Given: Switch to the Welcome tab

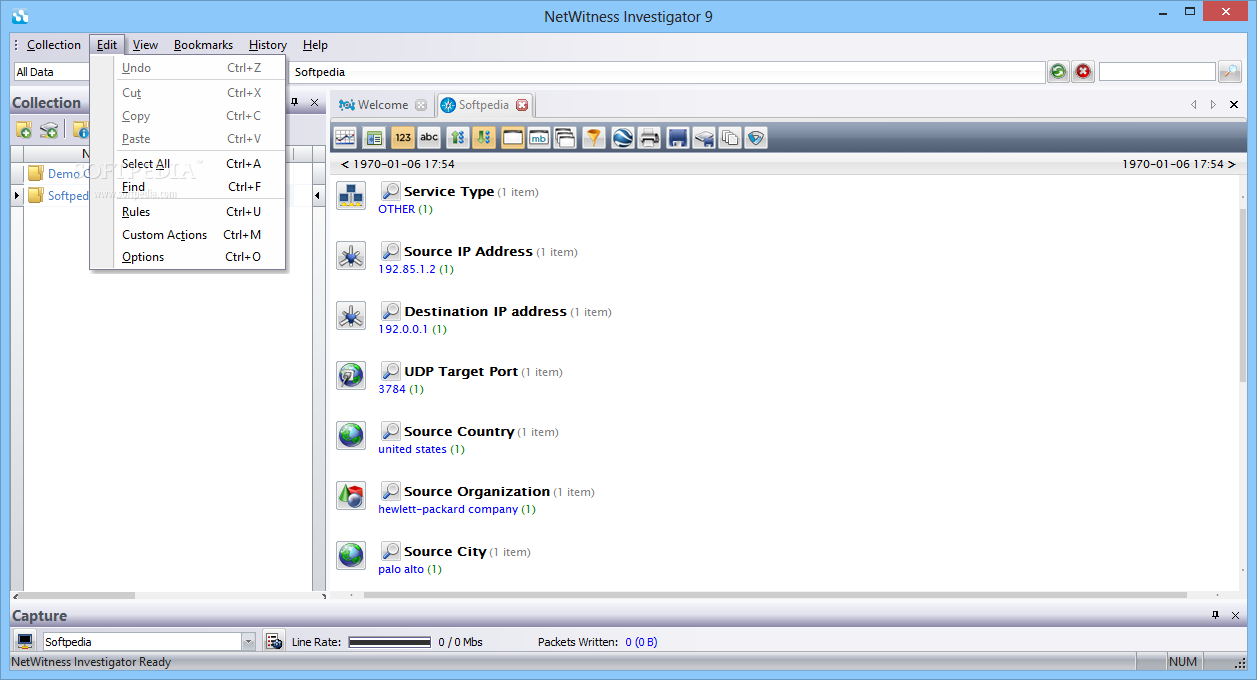Looking at the screenshot, I should 382,105.
